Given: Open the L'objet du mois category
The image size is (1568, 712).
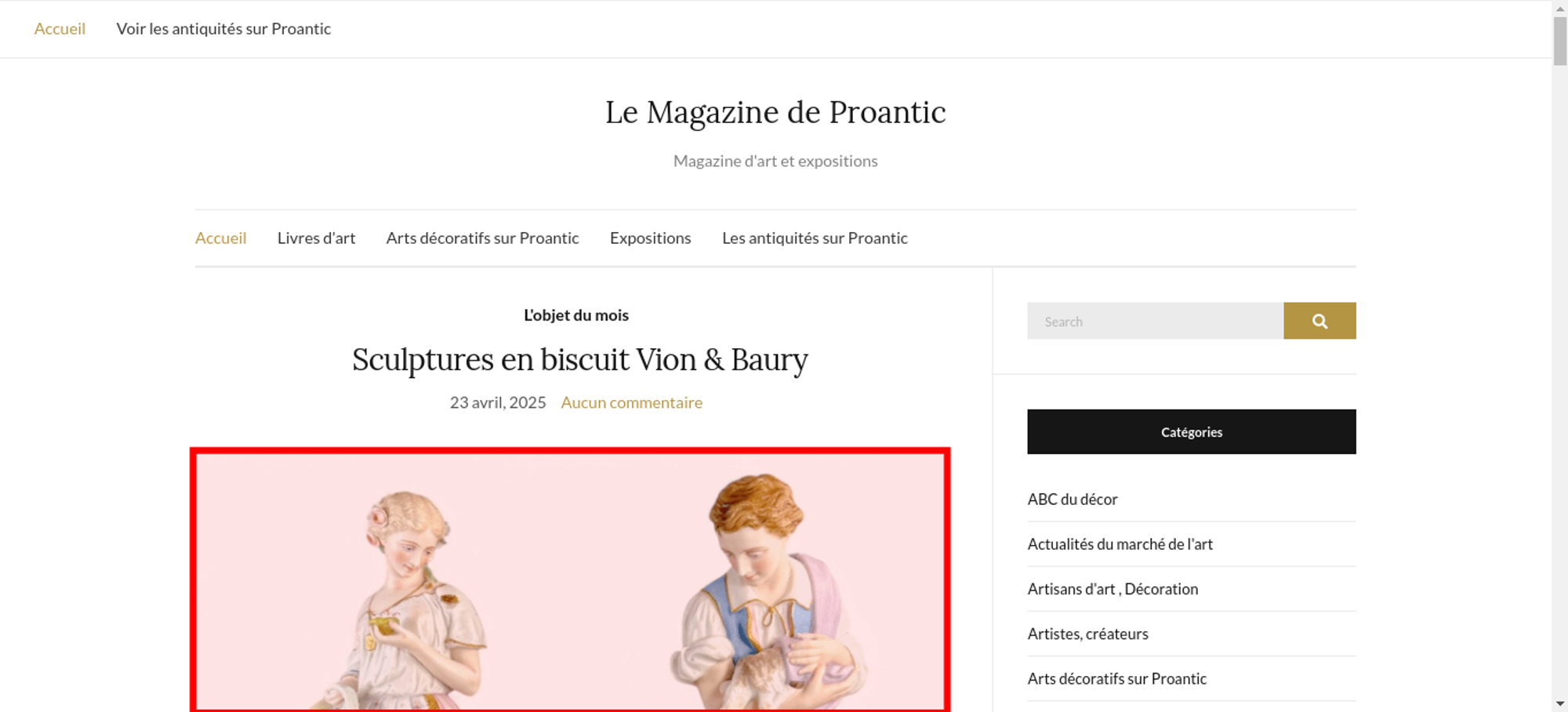Looking at the screenshot, I should coord(576,315).
